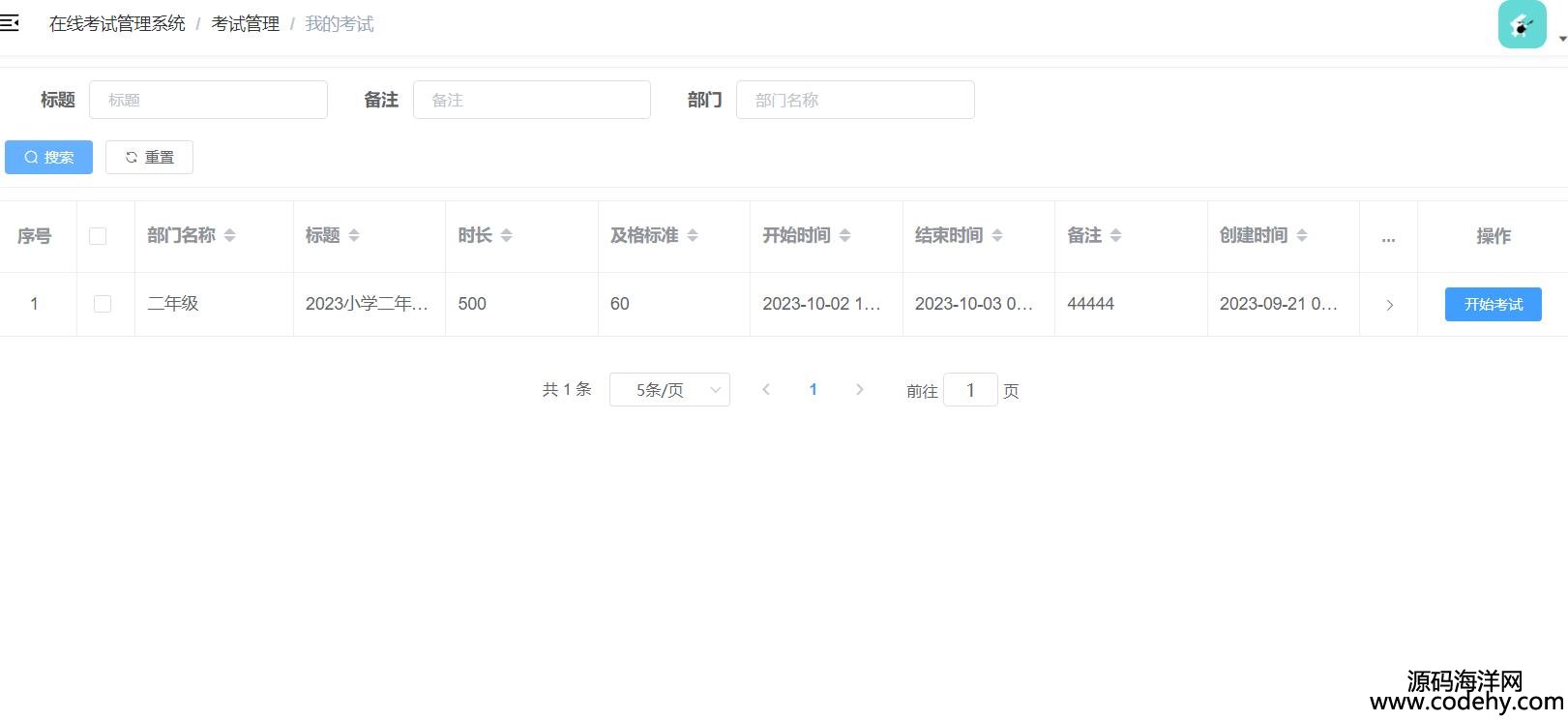Screen dimensions: 1568x721
Task: Check the row checkbox for 二年级
Action: pos(103,304)
